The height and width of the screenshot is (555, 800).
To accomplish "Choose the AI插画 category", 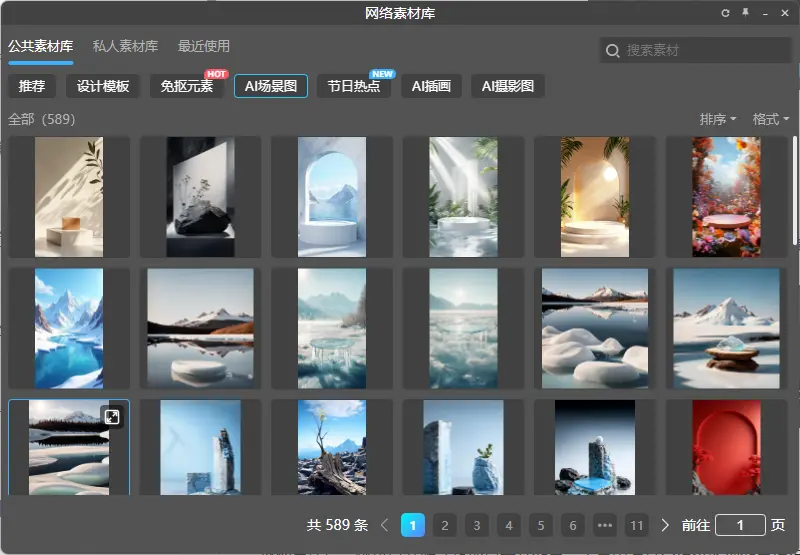I will (431, 86).
